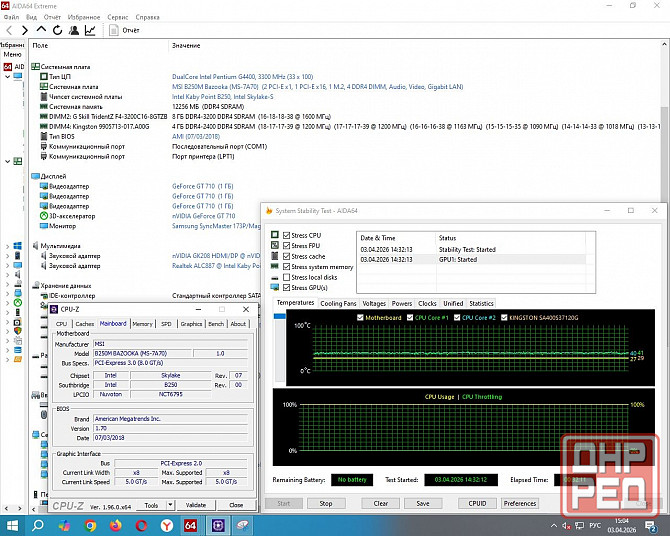This screenshot has height=536, width=670.
Task: Switch to the Memory tab in CPU-Z
Action: point(142,324)
